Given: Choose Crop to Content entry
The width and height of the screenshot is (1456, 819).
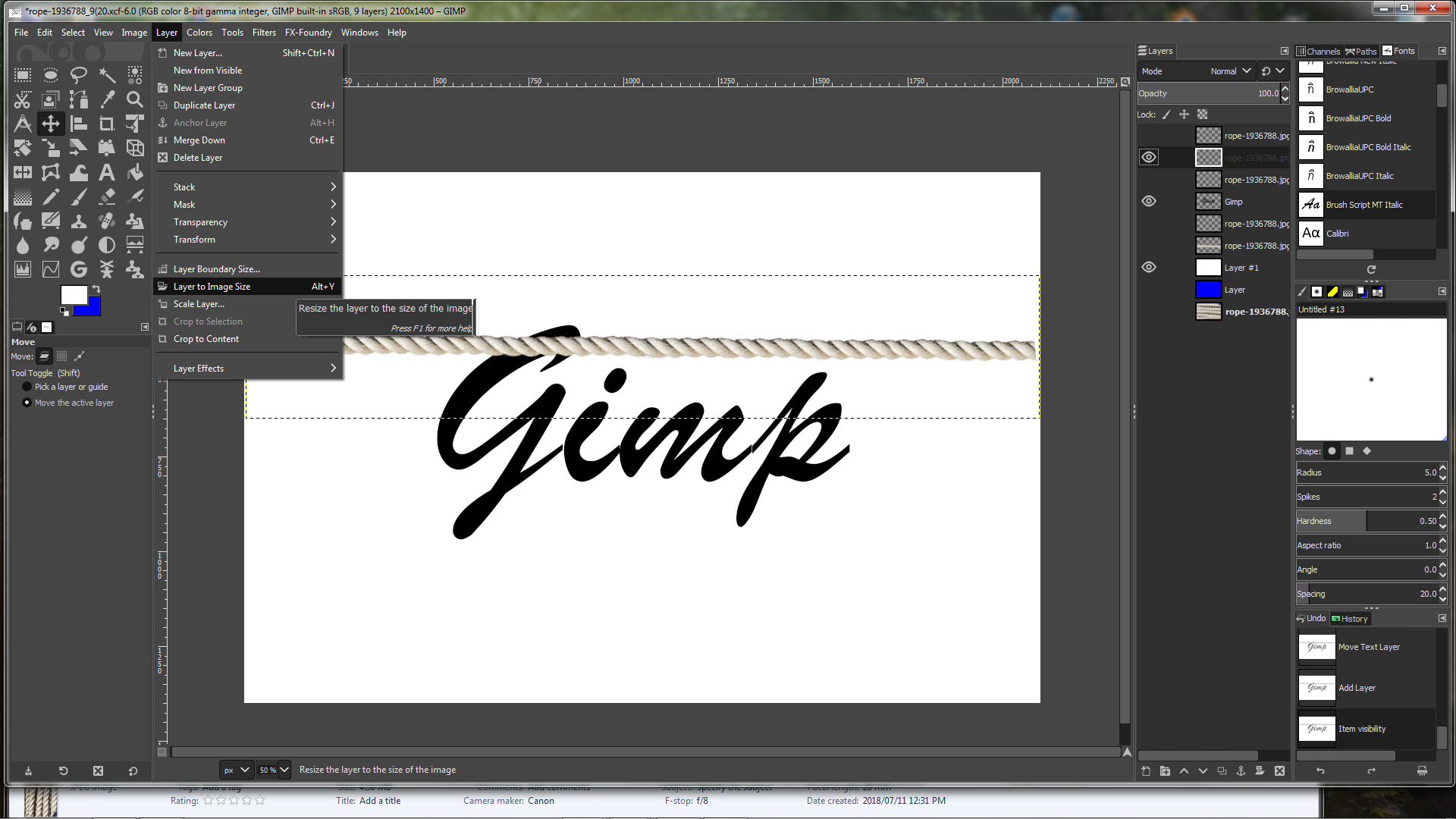Looking at the screenshot, I should click(248, 339).
